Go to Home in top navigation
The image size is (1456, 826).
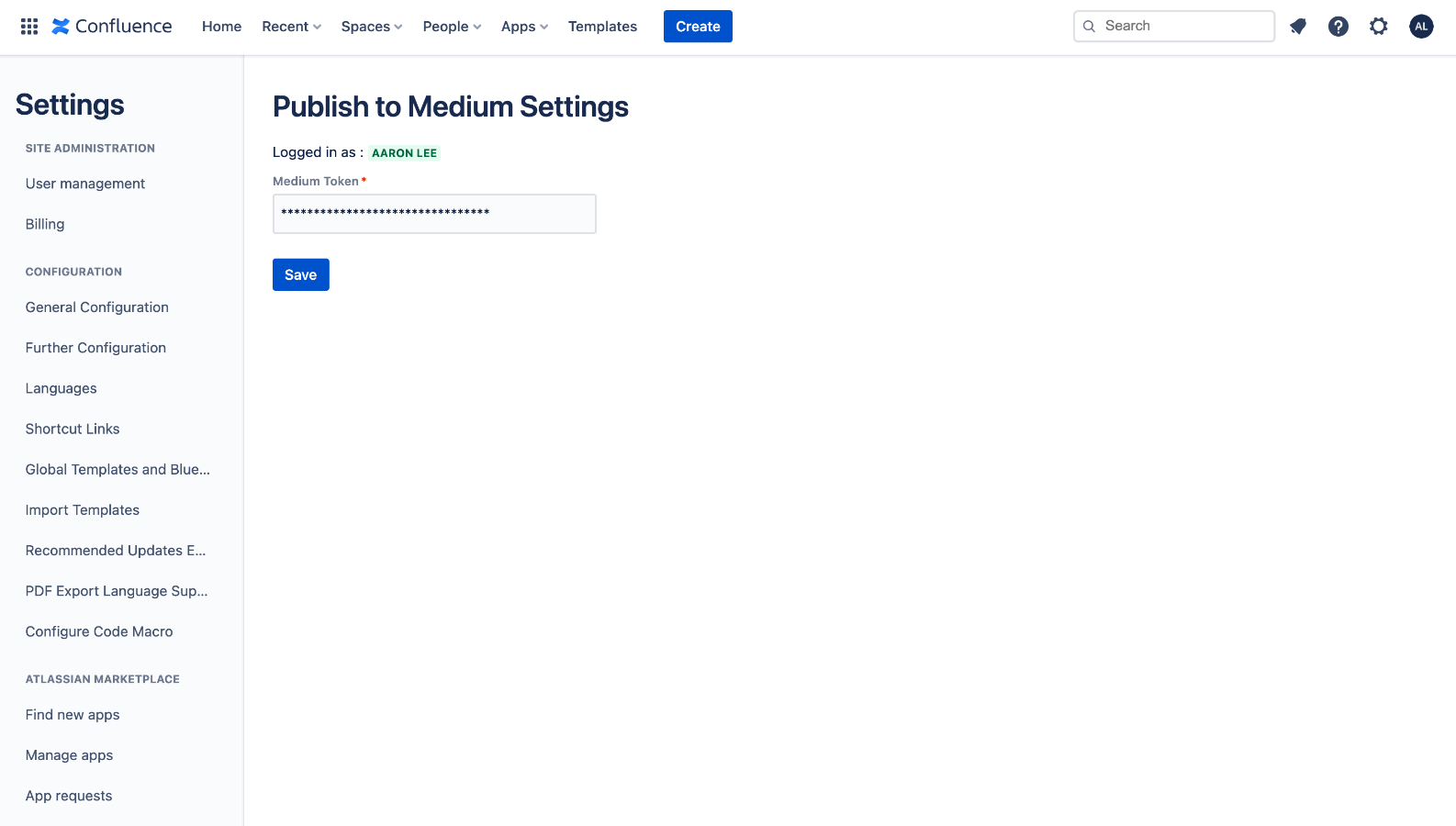(x=221, y=27)
